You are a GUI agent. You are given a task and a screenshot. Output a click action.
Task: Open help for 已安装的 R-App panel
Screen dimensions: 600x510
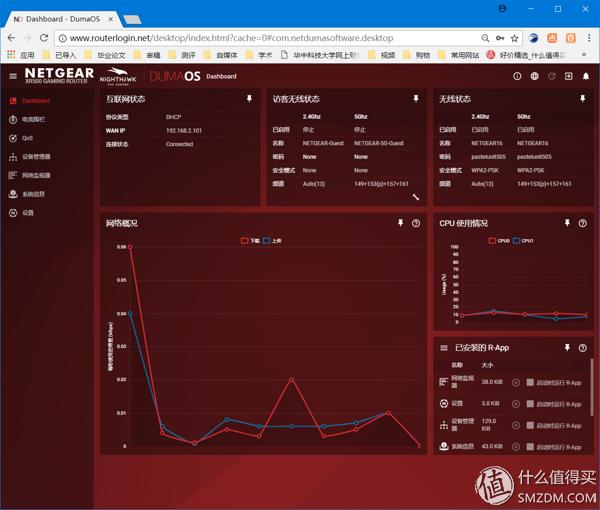[582, 347]
